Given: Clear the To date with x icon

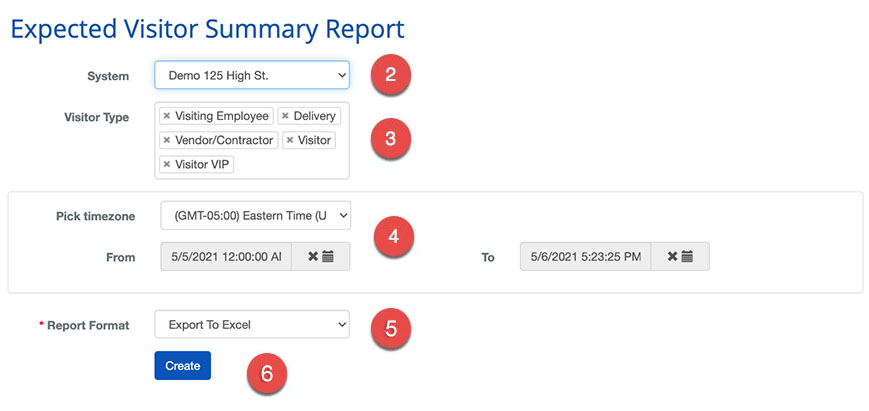Looking at the screenshot, I should 673,257.
